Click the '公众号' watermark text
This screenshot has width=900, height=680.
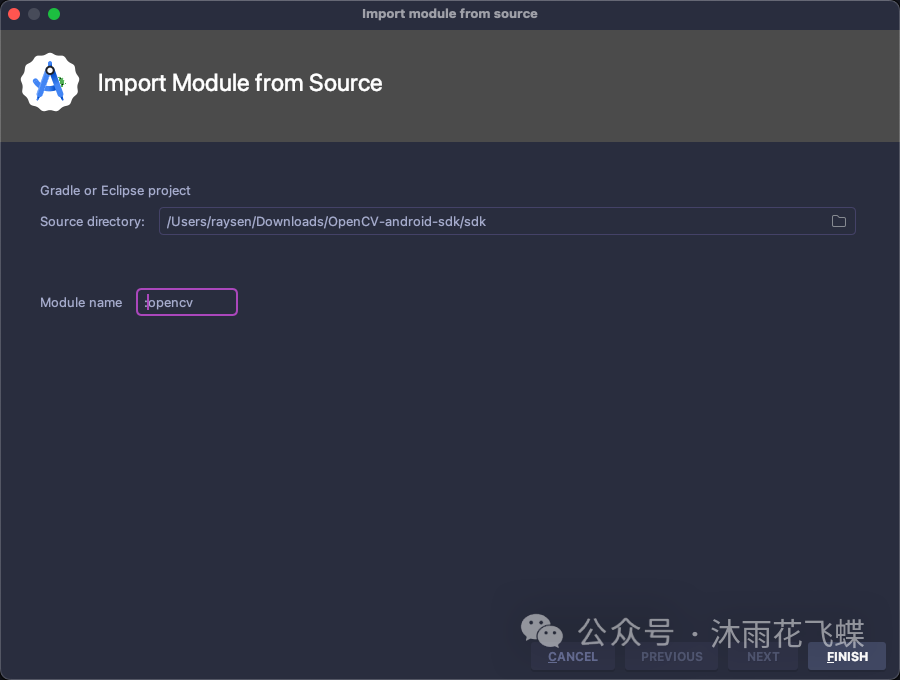pos(625,633)
